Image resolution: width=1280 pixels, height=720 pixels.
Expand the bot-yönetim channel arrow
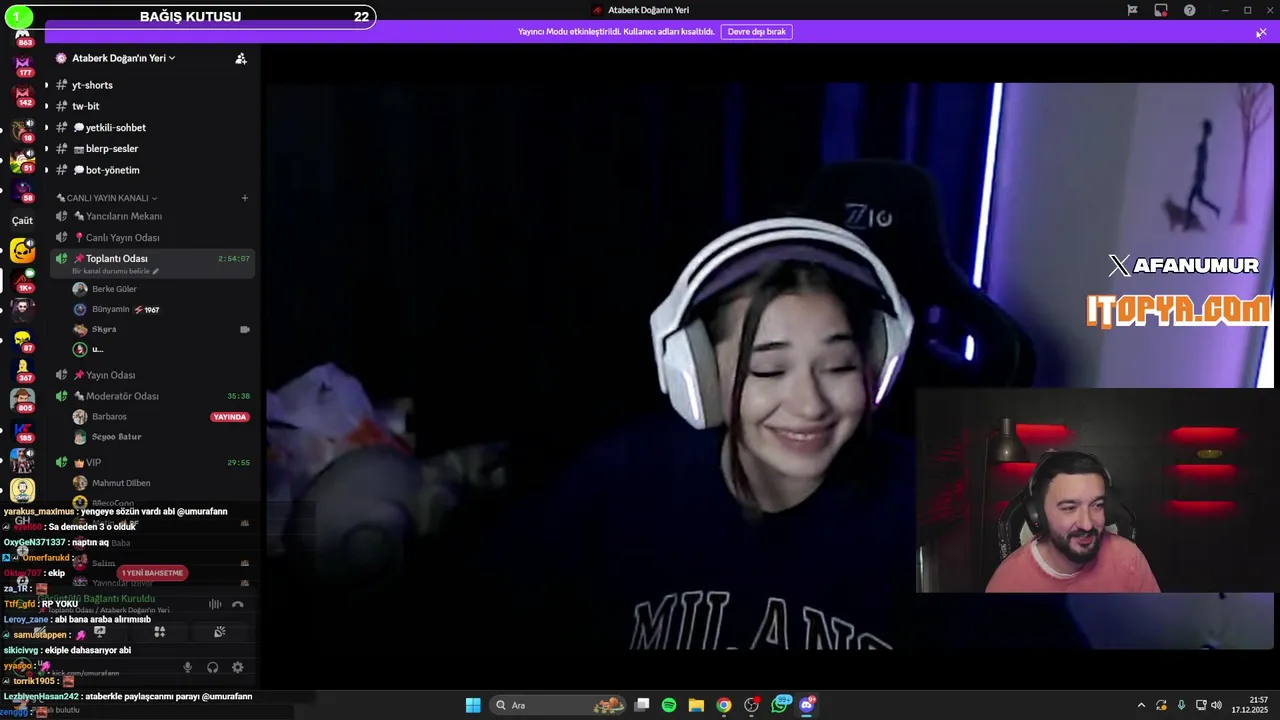click(x=46, y=170)
